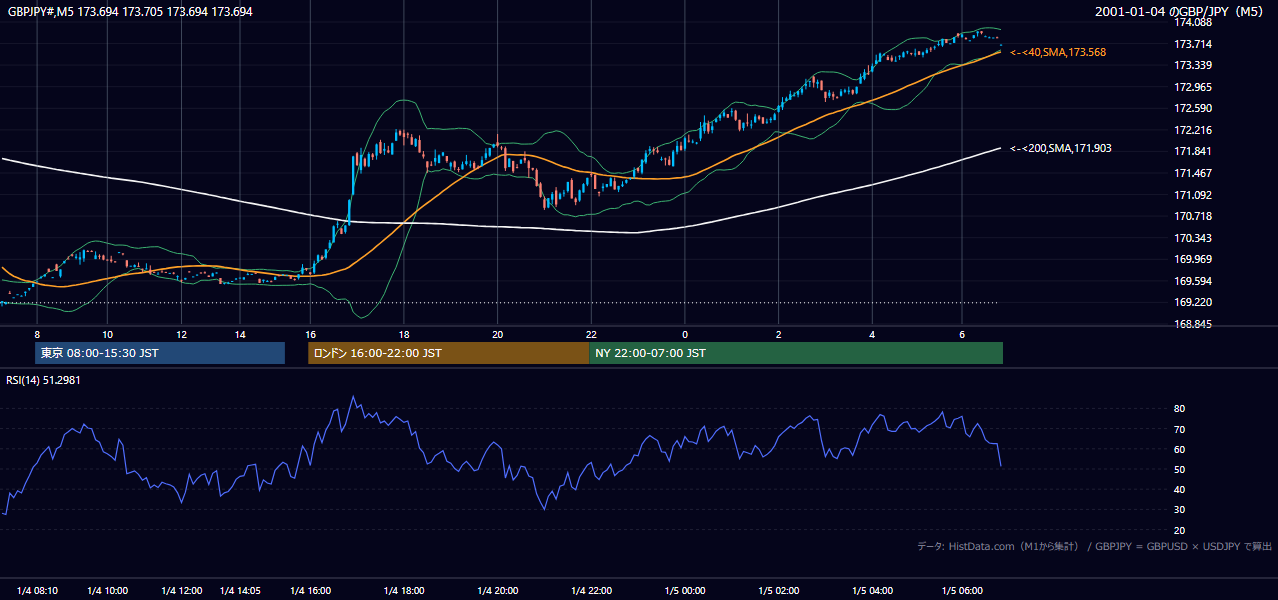Click the RSI axis level 80

(1179, 409)
